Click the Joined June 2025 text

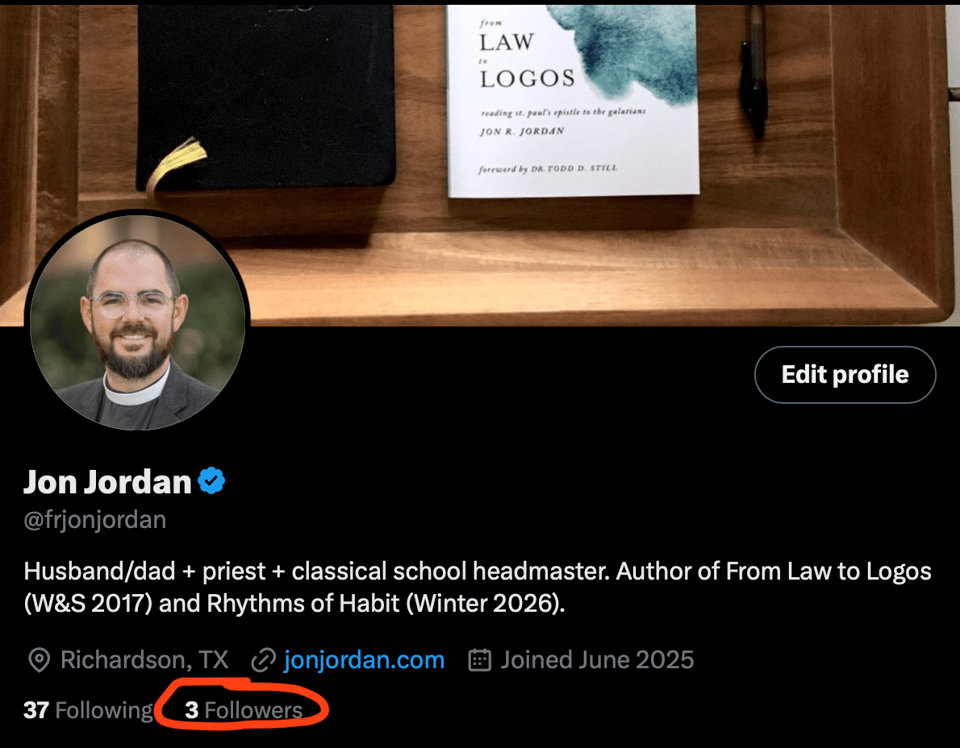[x=597, y=660]
